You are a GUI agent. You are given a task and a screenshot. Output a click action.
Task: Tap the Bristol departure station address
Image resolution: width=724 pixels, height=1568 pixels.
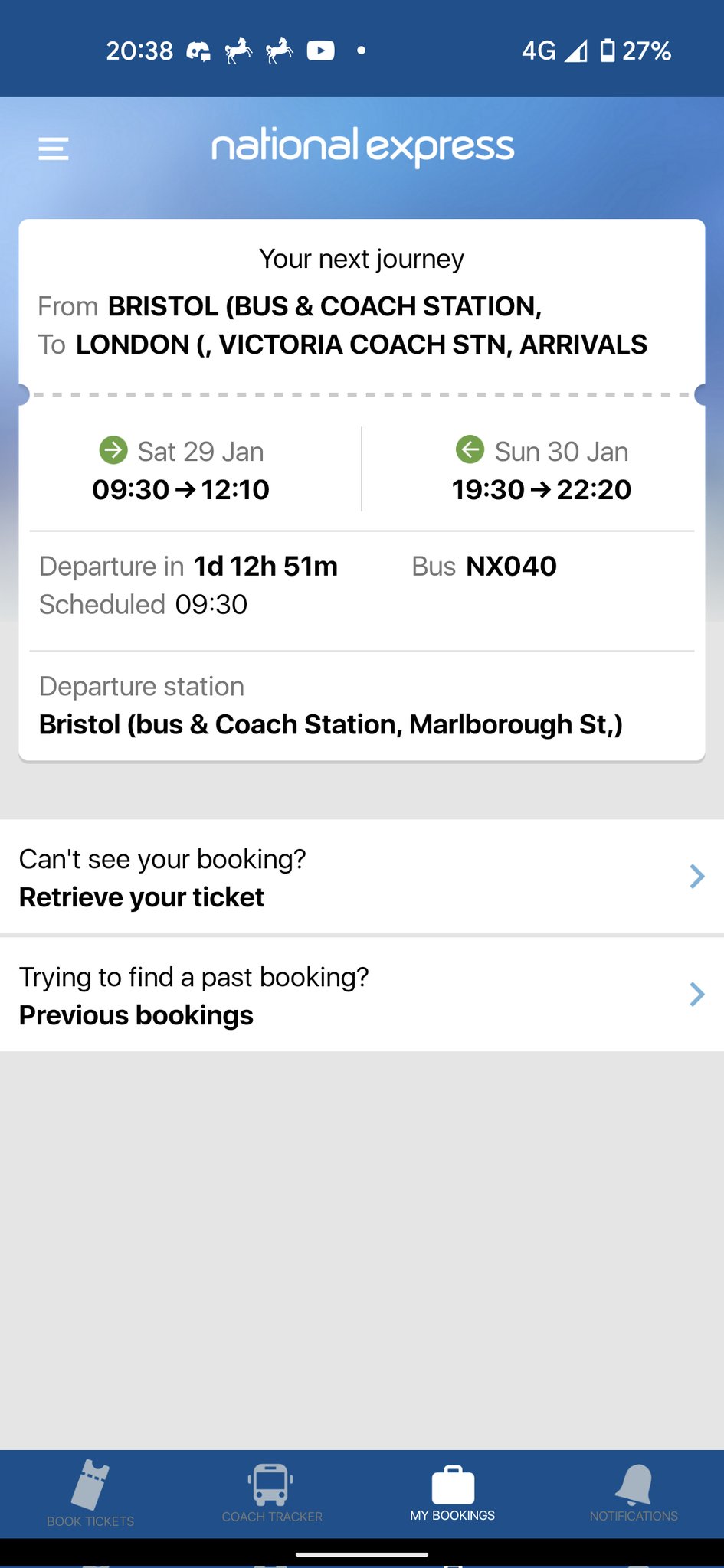coord(330,724)
